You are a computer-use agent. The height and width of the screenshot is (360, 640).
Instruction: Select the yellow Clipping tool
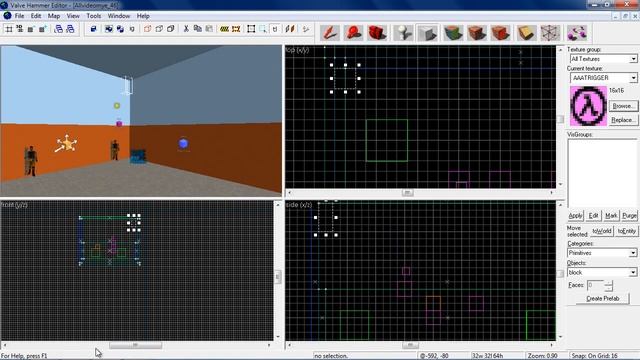click(526, 33)
